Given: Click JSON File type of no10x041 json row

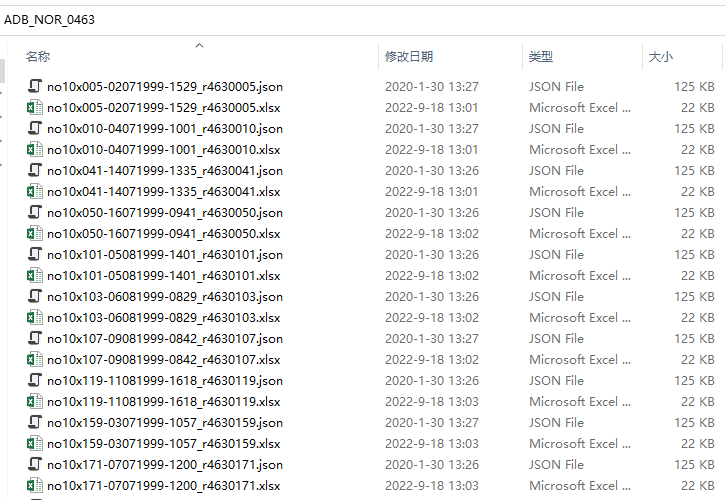Looking at the screenshot, I should (557, 170).
